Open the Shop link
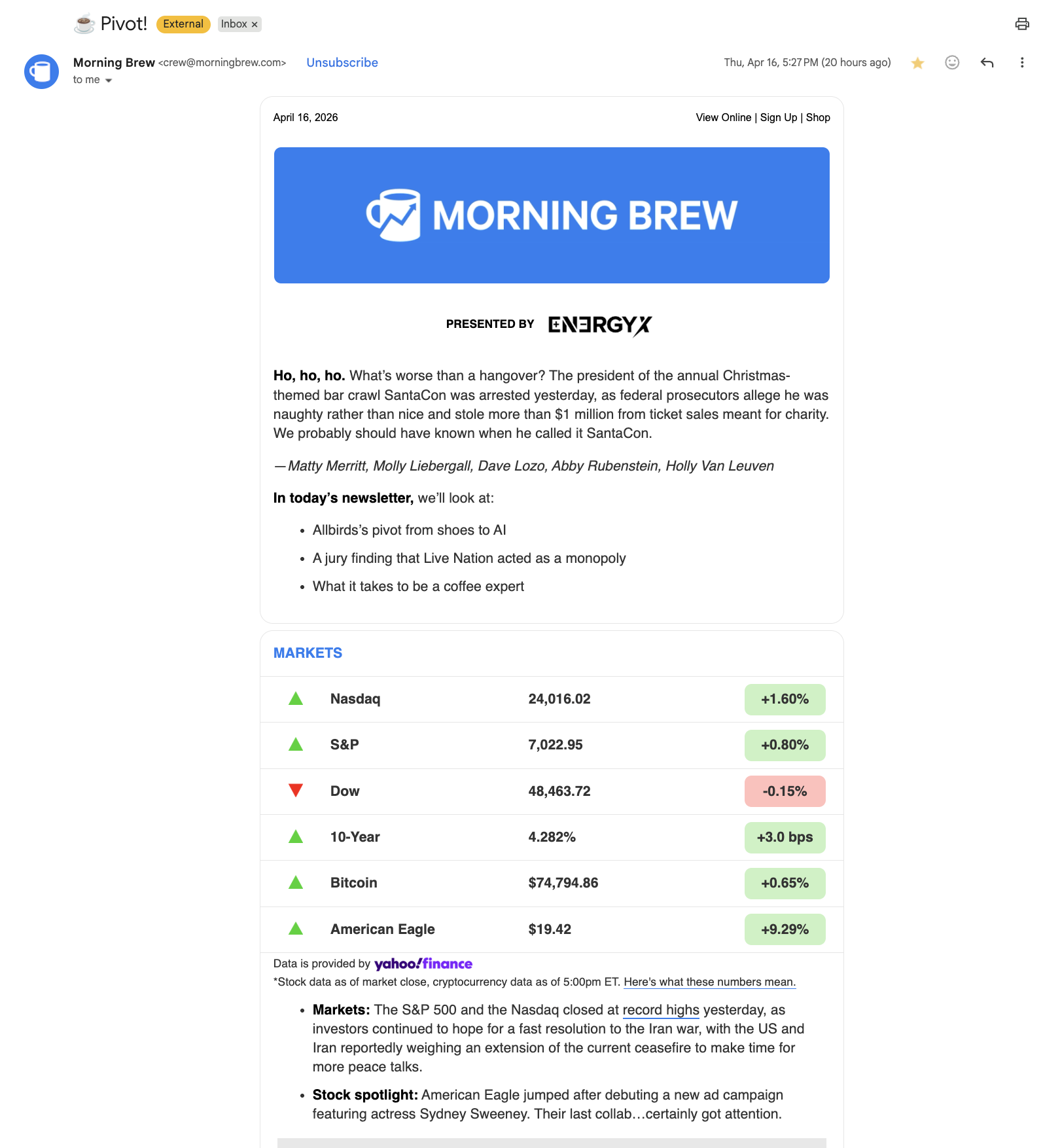This screenshot has height=1148, width=1043. click(818, 118)
